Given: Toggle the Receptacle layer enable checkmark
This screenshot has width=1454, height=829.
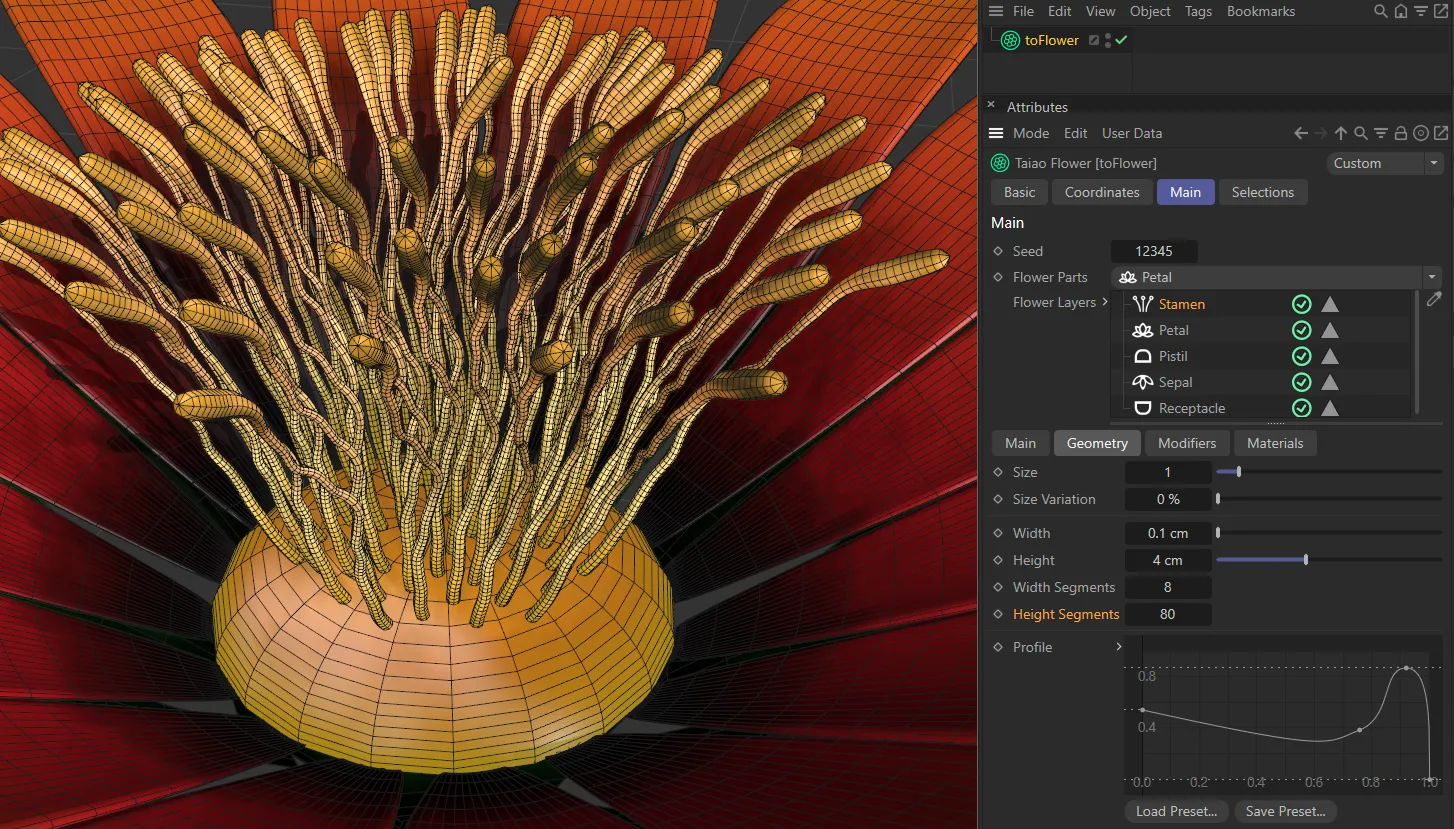Looking at the screenshot, I should 1301,408.
